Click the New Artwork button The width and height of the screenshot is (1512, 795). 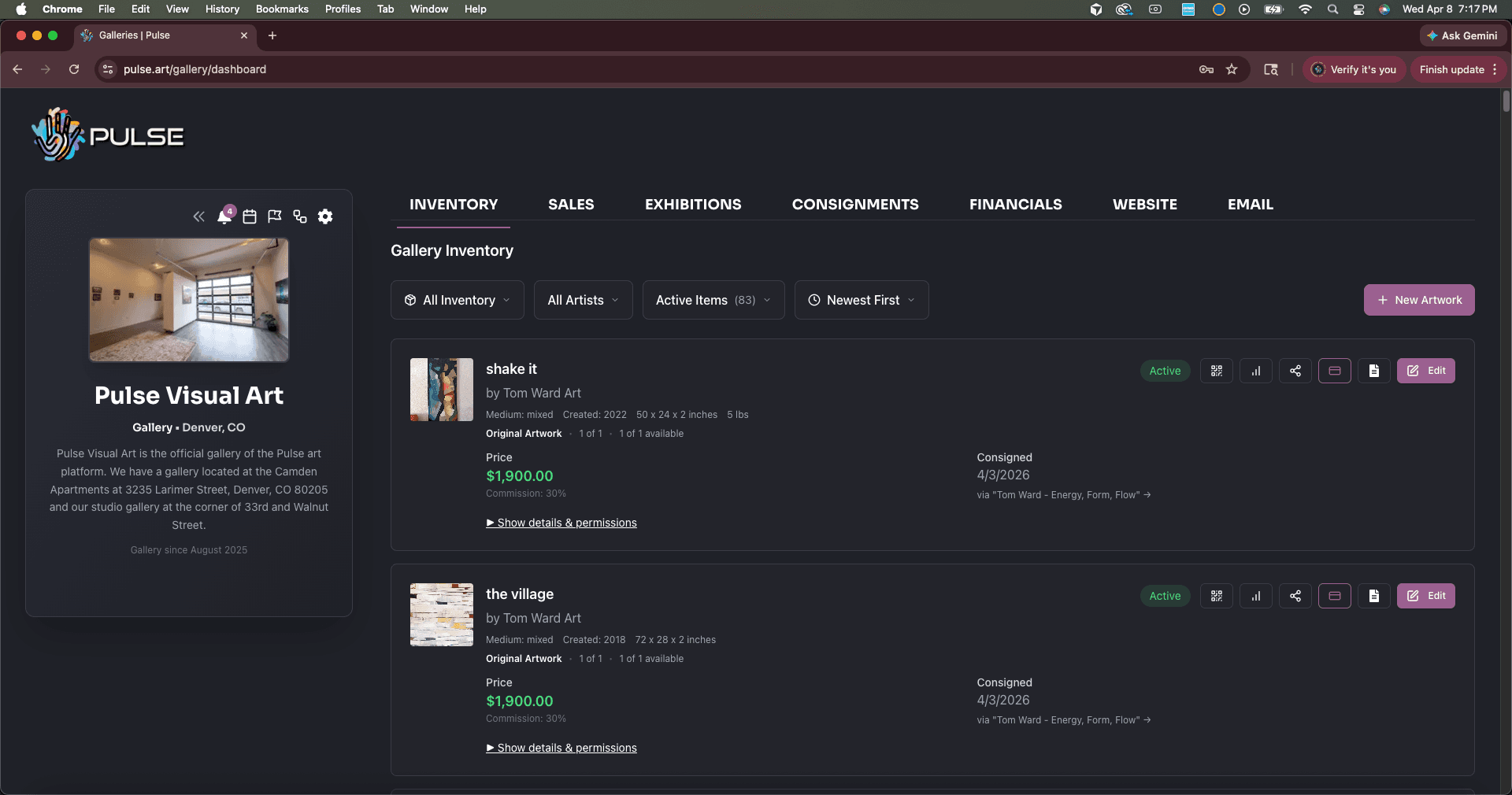[1418, 300]
